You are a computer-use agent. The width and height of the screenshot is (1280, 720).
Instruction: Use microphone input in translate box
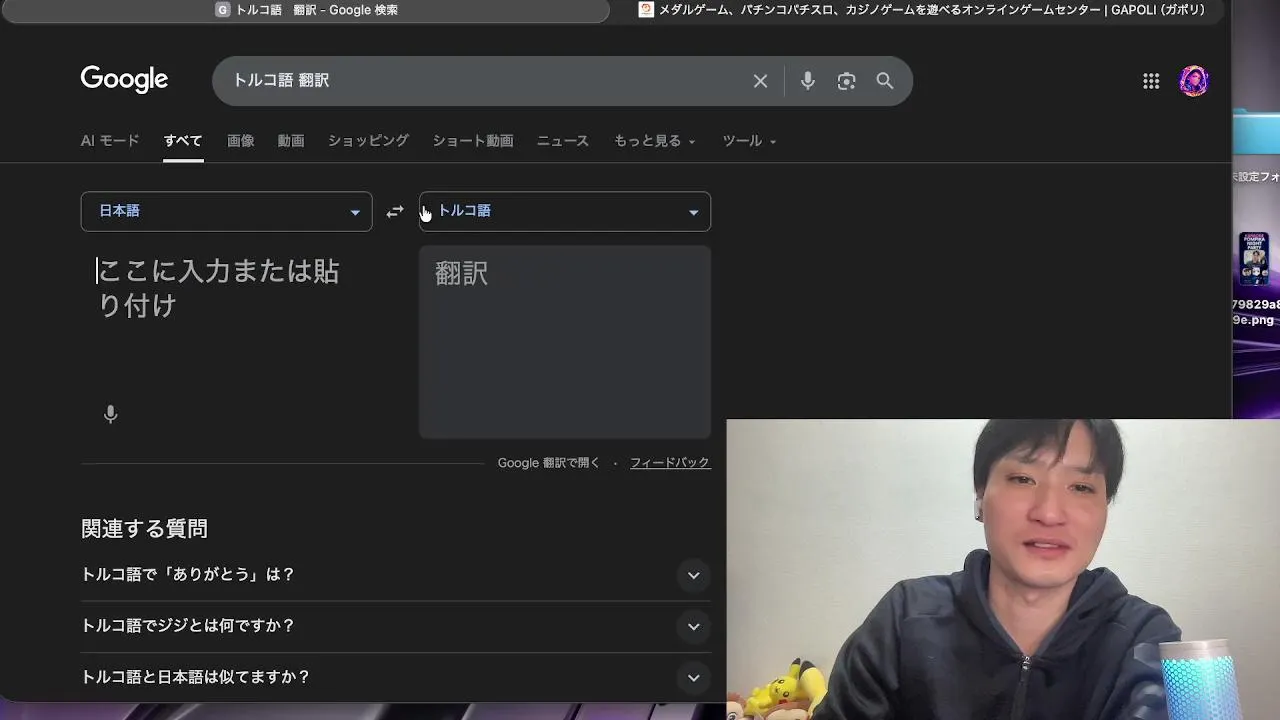click(x=111, y=414)
